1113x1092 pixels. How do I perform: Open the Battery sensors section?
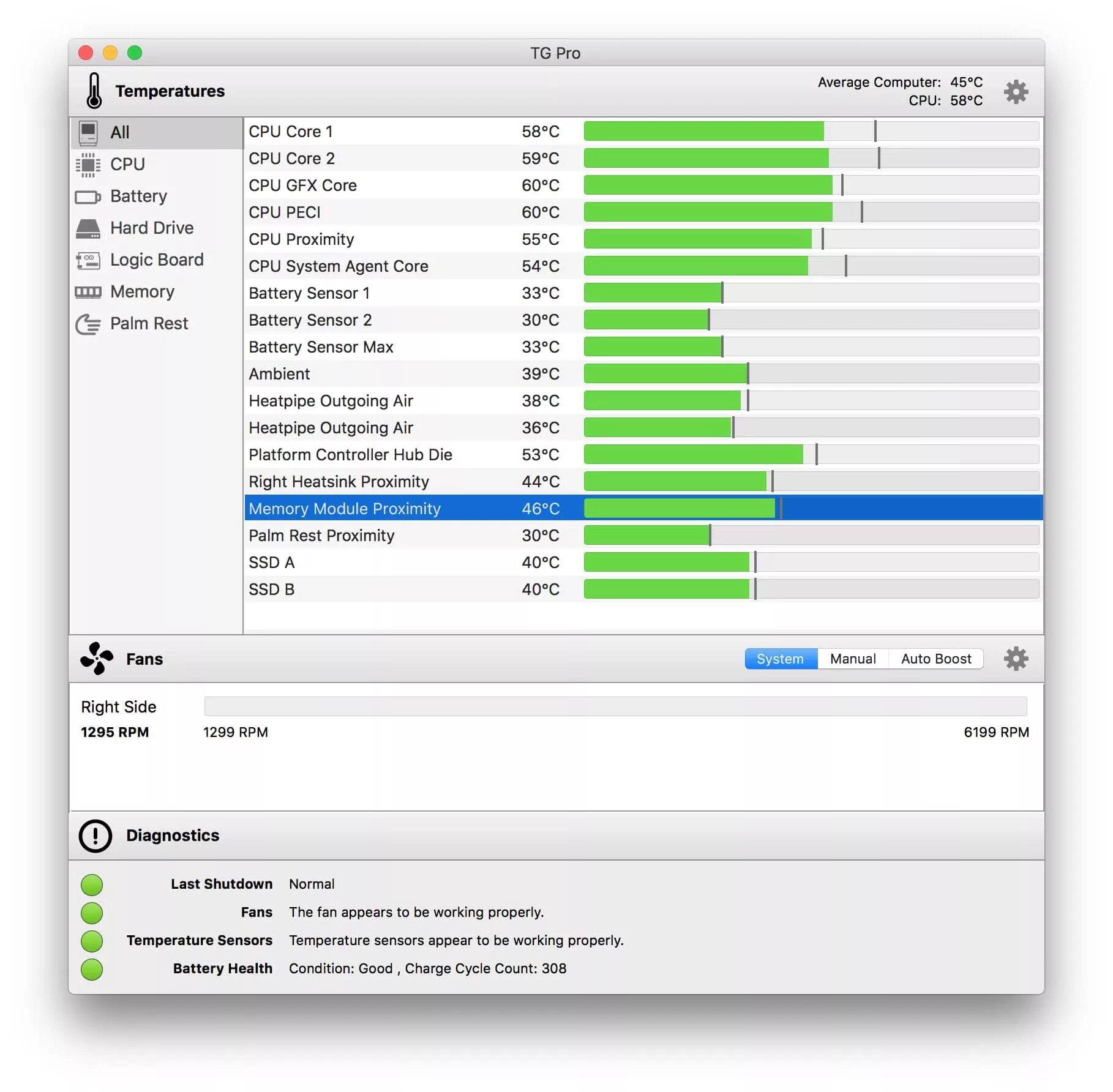[138, 196]
